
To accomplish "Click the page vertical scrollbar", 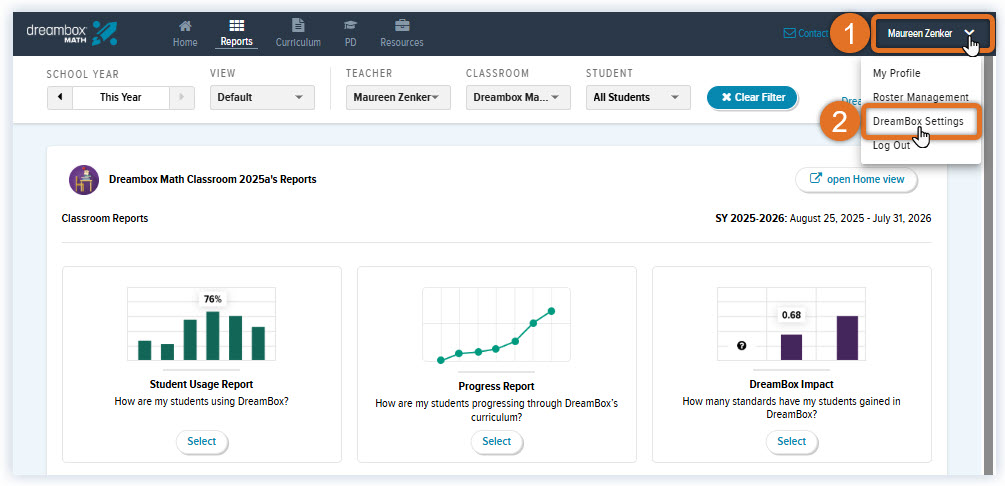I will pyautogui.click(x=987, y=264).
